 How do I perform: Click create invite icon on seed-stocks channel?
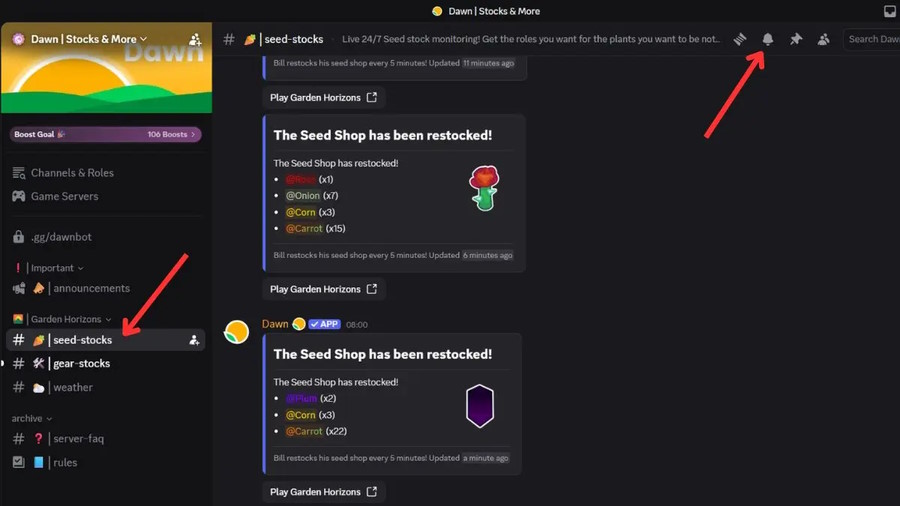click(194, 340)
